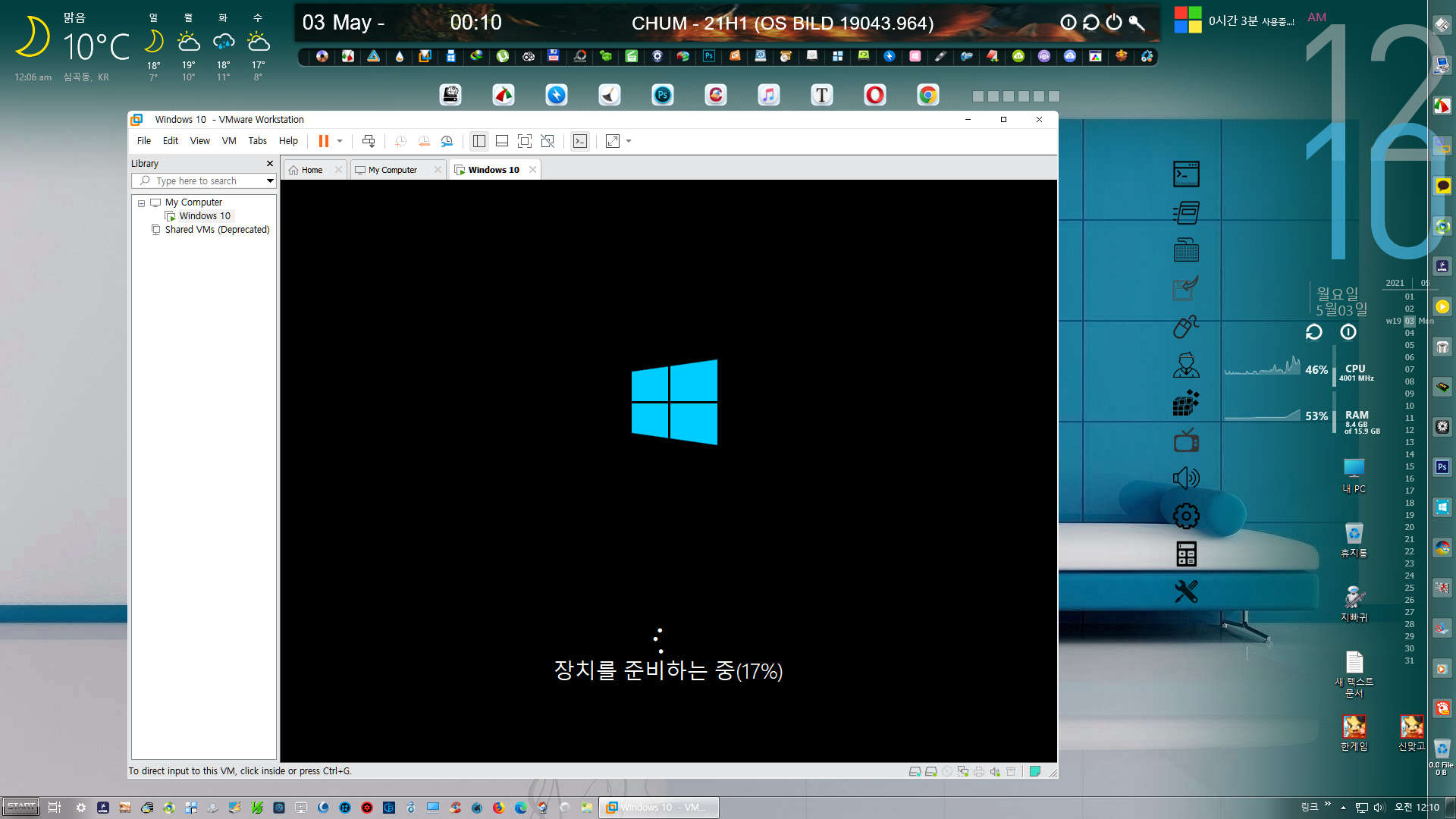
Task: Show hidden system tray icons
Action: 1343,808
